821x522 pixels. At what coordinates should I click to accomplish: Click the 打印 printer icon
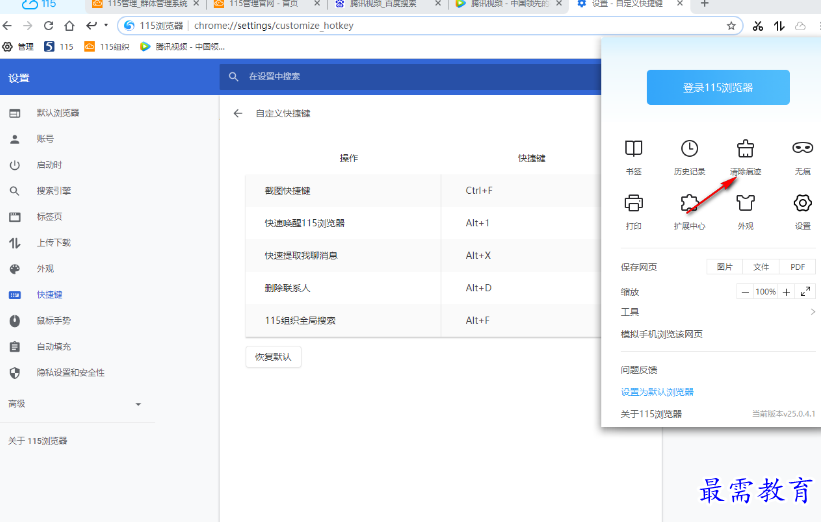[x=634, y=203]
